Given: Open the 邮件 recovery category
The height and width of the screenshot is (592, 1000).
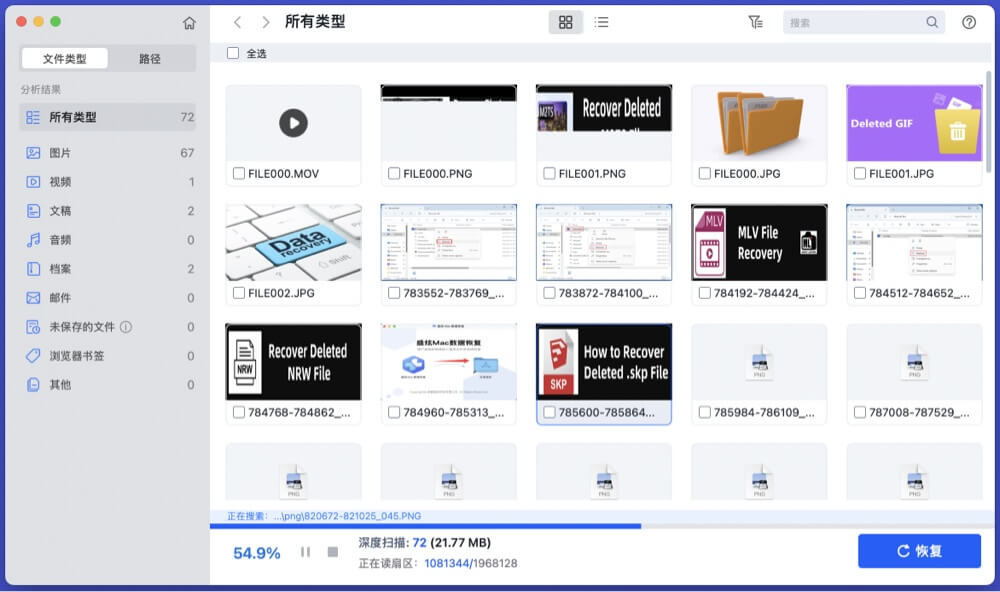Looking at the screenshot, I should 60,299.
